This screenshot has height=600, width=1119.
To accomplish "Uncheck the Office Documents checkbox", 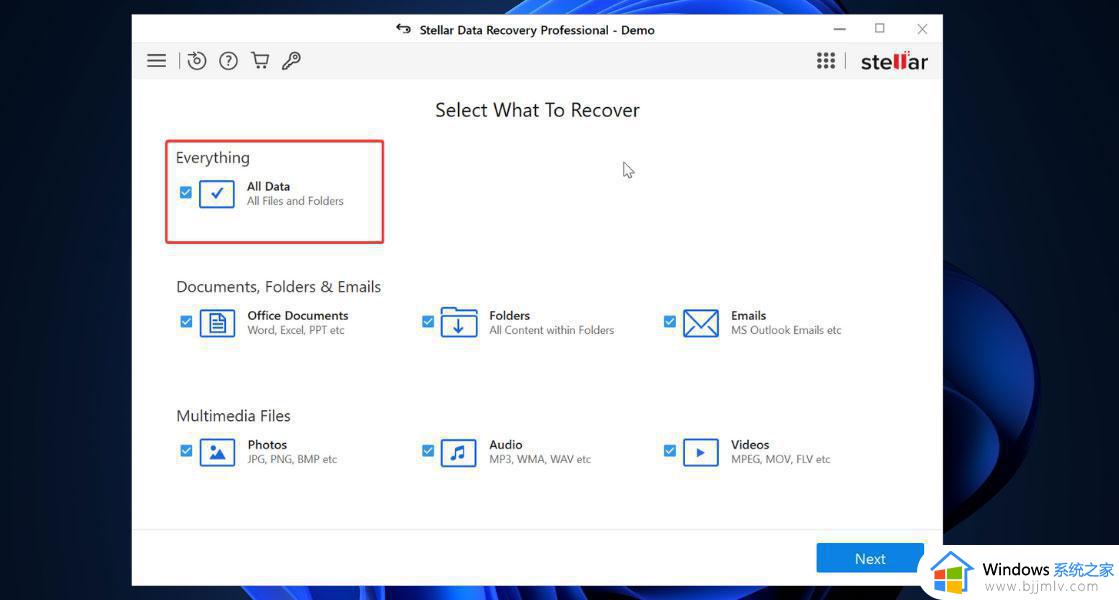I will (x=186, y=322).
